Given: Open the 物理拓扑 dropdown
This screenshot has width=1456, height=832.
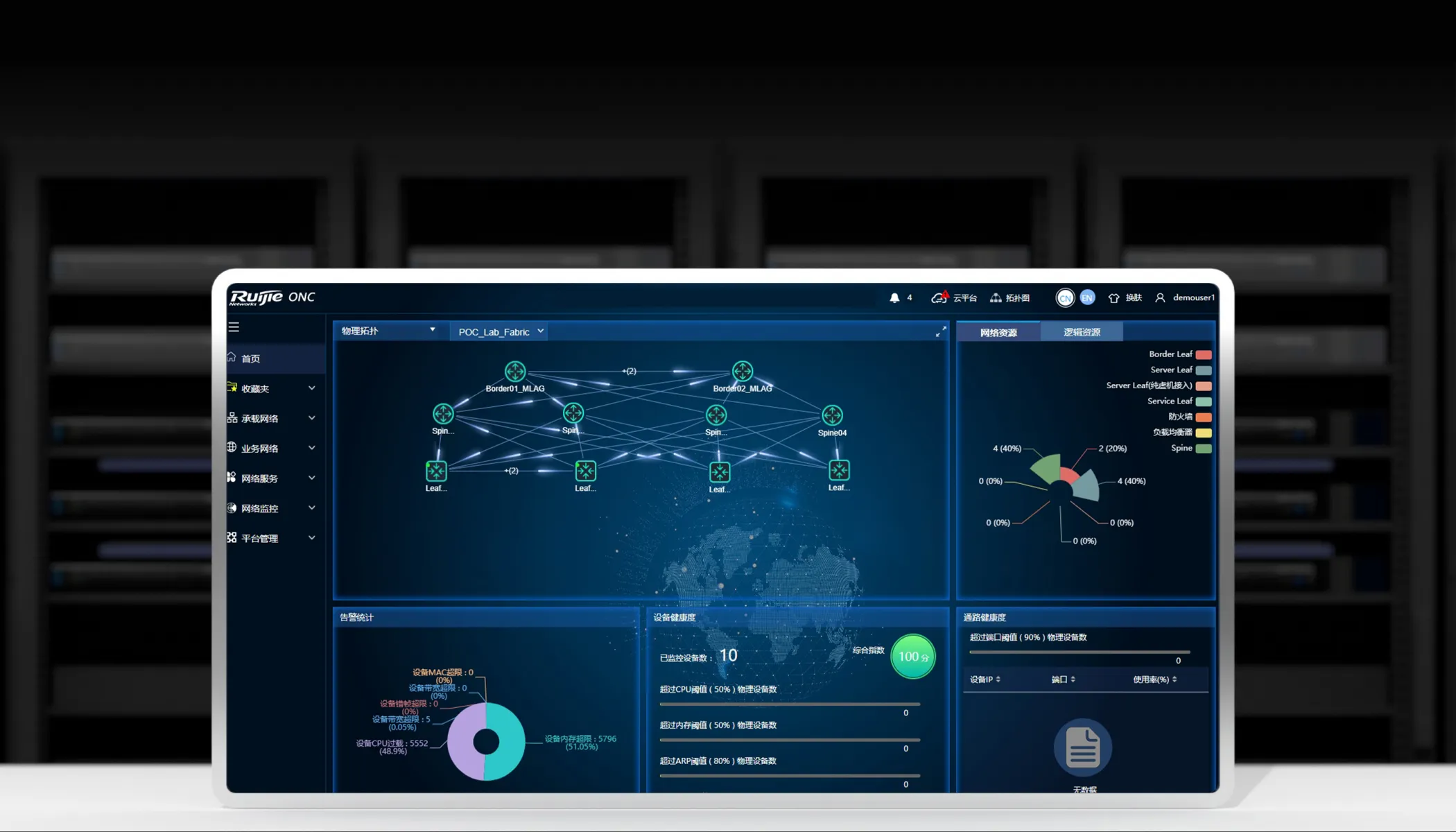Looking at the screenshot, I should coord(389,331).
